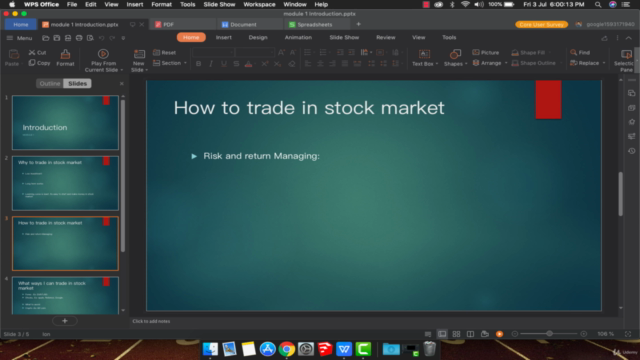The height and width of the screenshot is (360, 640).
Task: Open the Selection Pane
Action: (625, 60)
